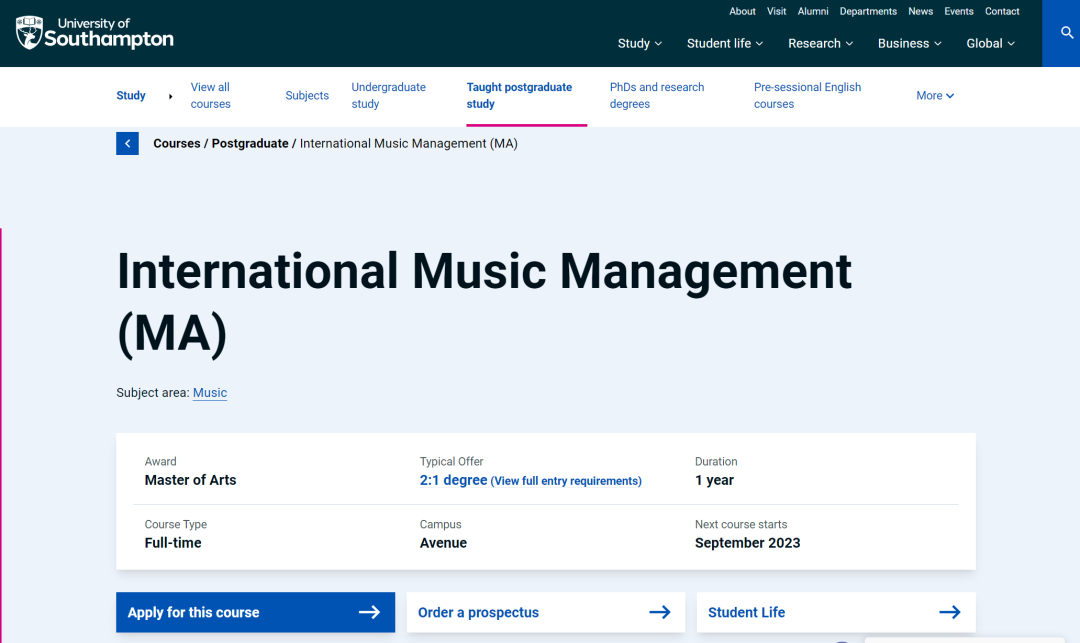The width and height of the screenshot is (1080, 643).
Task: Click the International Music Management (MA) breadcrumb text
Action: click(408, 143)
